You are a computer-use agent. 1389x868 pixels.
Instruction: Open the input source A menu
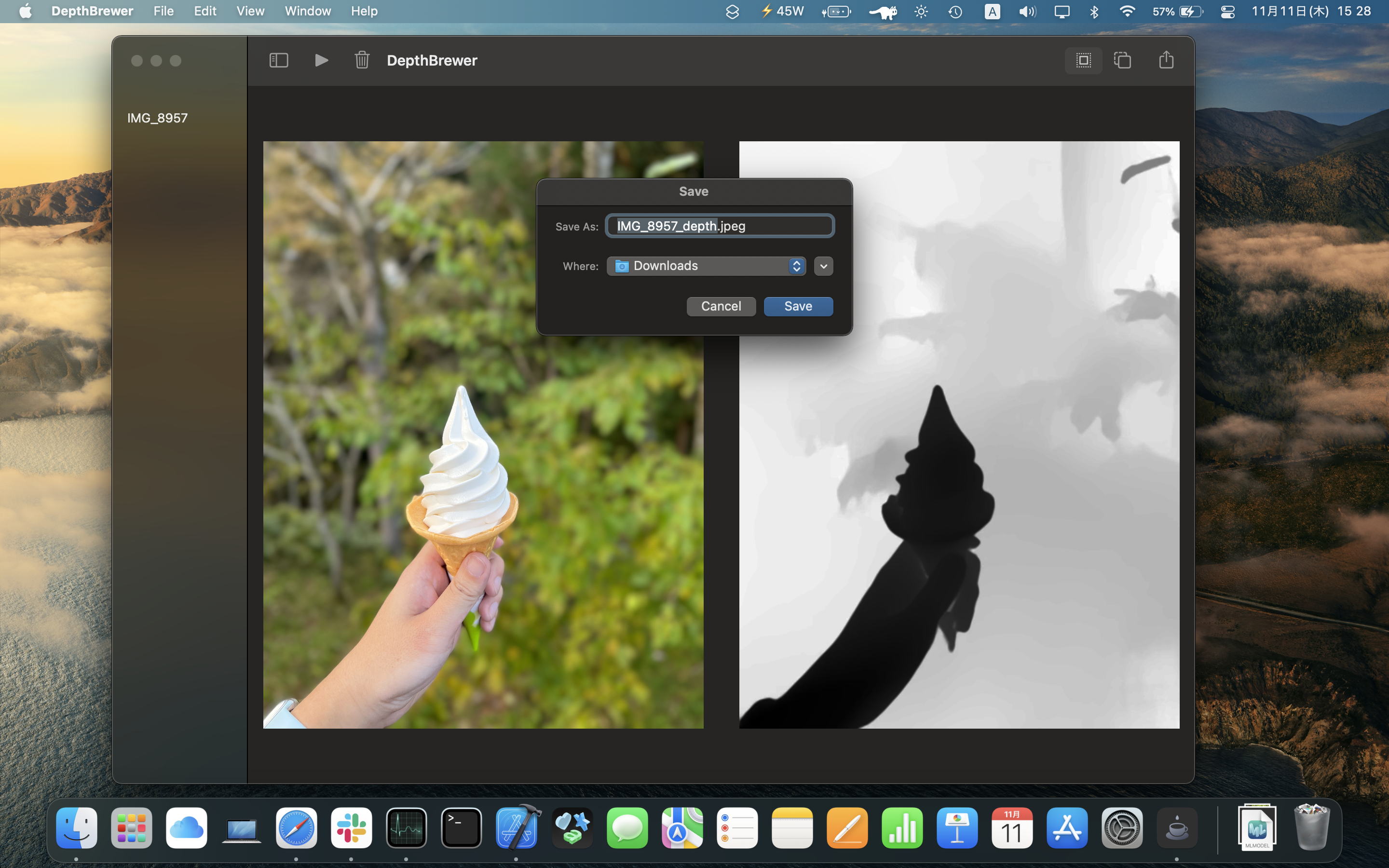click(x=992, y=12)
